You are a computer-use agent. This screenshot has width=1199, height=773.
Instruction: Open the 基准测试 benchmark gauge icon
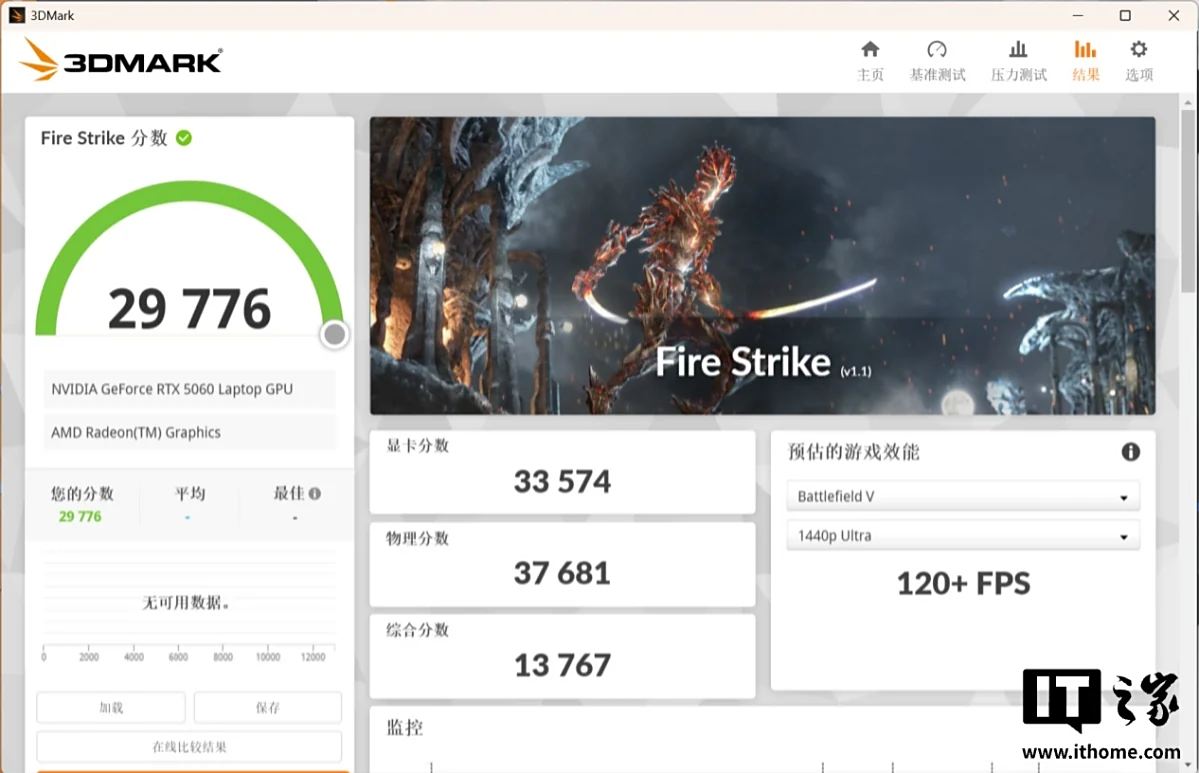coord(937,50)
